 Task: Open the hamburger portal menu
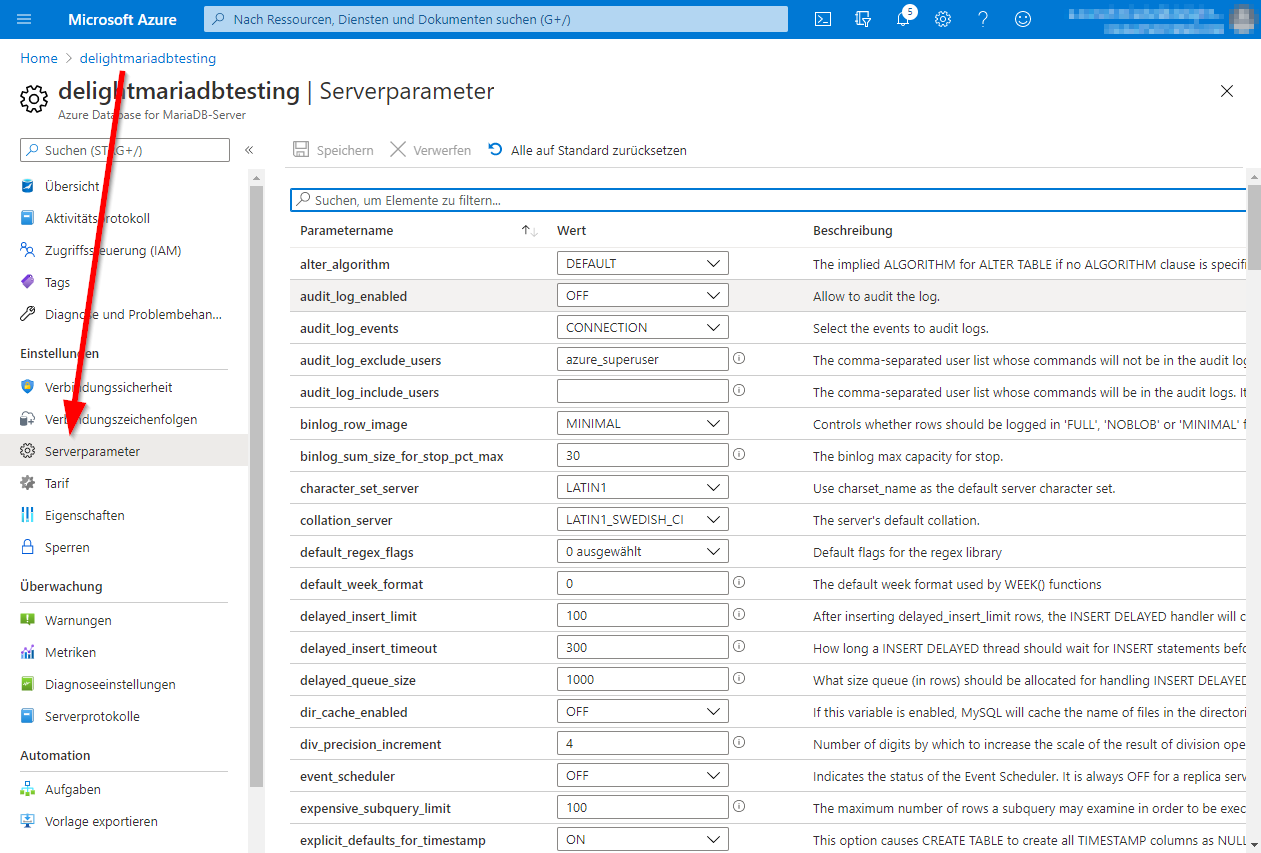24,19
